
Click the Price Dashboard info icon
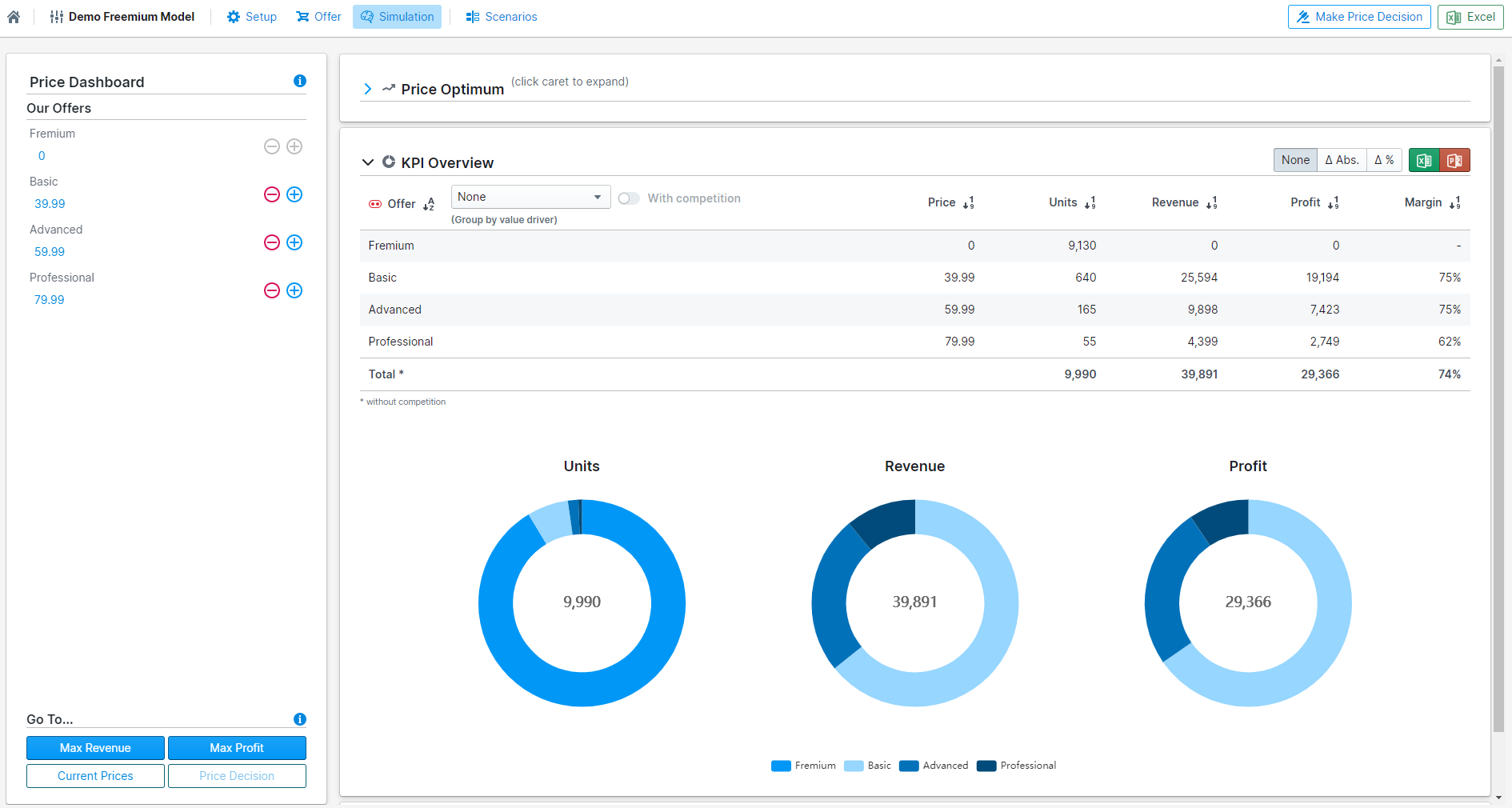pos(300,81)
